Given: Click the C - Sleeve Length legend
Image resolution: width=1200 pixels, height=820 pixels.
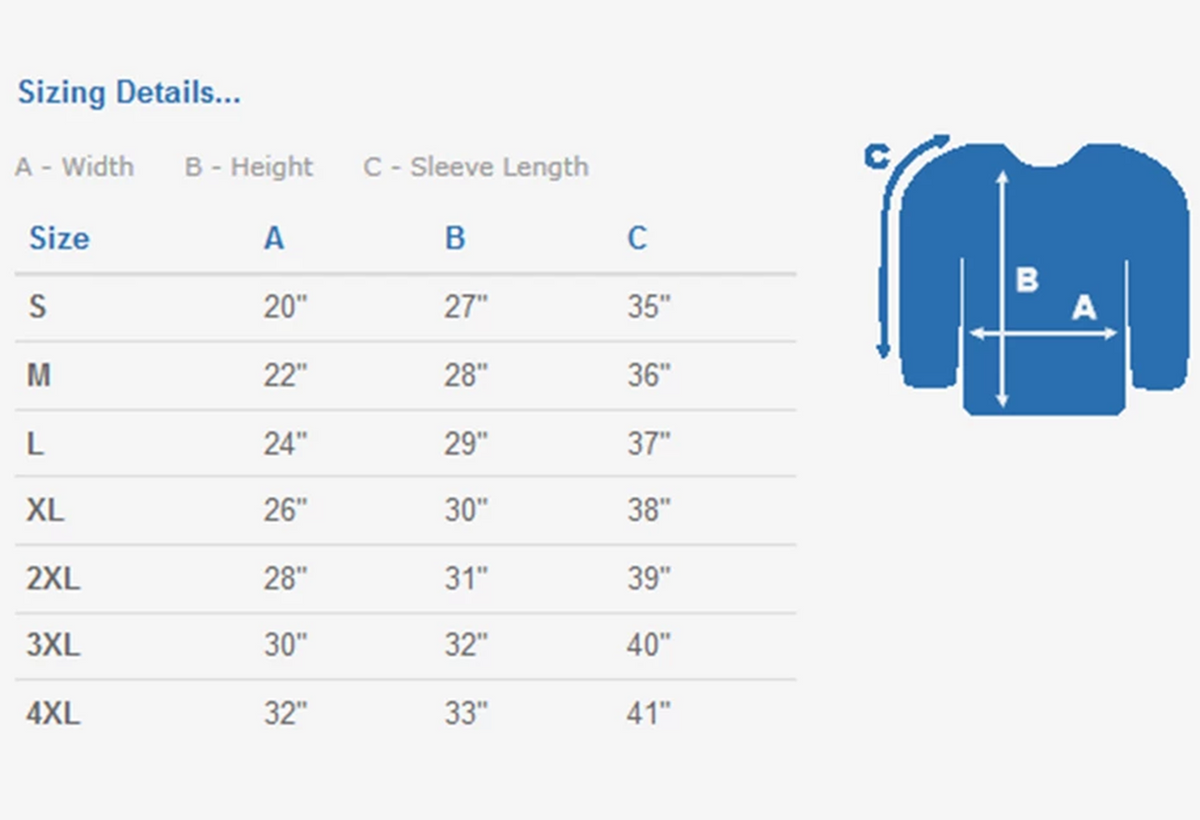Looking at the screenshot, I should pyautogui.click(x=476, y=167).
